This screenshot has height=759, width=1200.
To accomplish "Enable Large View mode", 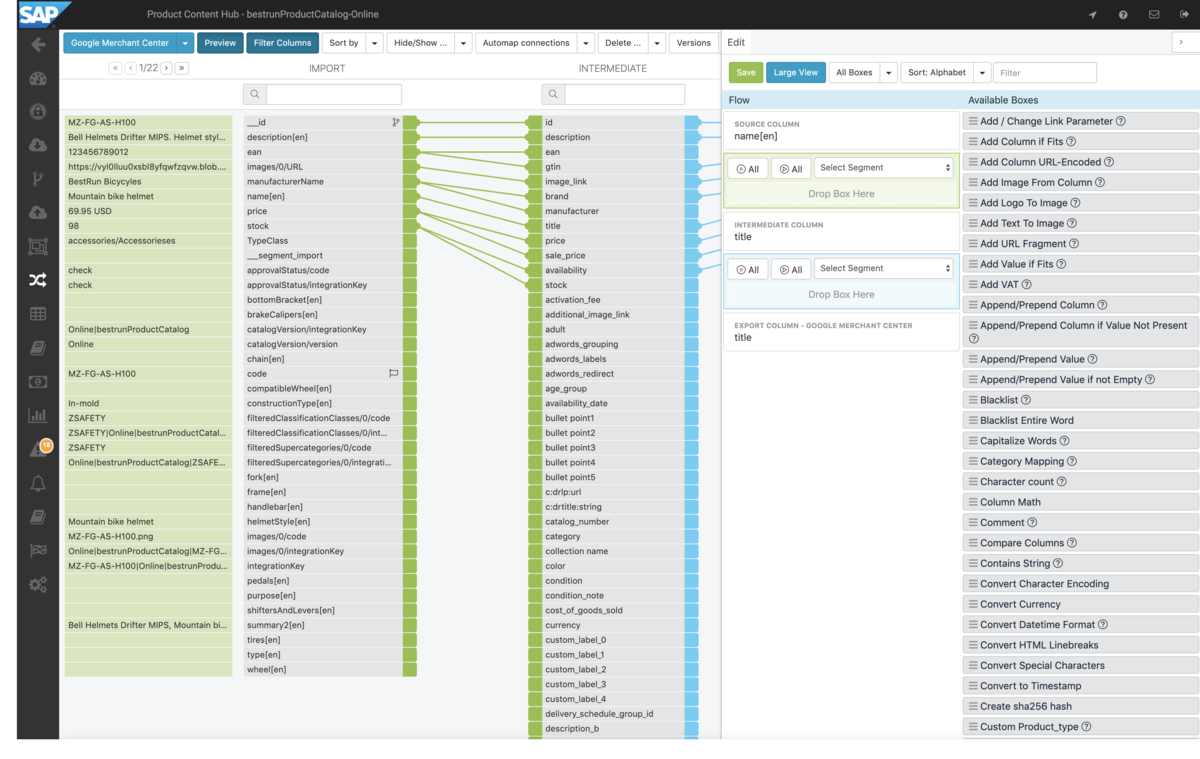I will tap(797, 72).
